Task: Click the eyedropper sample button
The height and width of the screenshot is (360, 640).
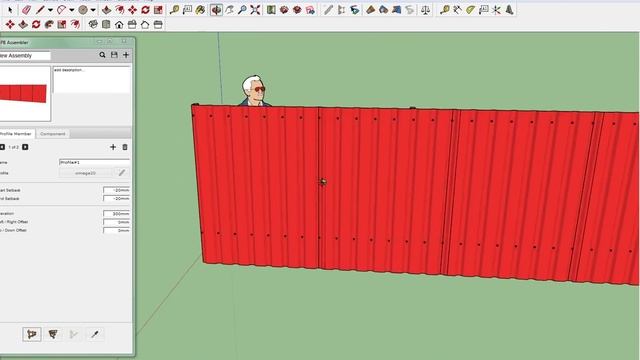Action: point(95,334)
